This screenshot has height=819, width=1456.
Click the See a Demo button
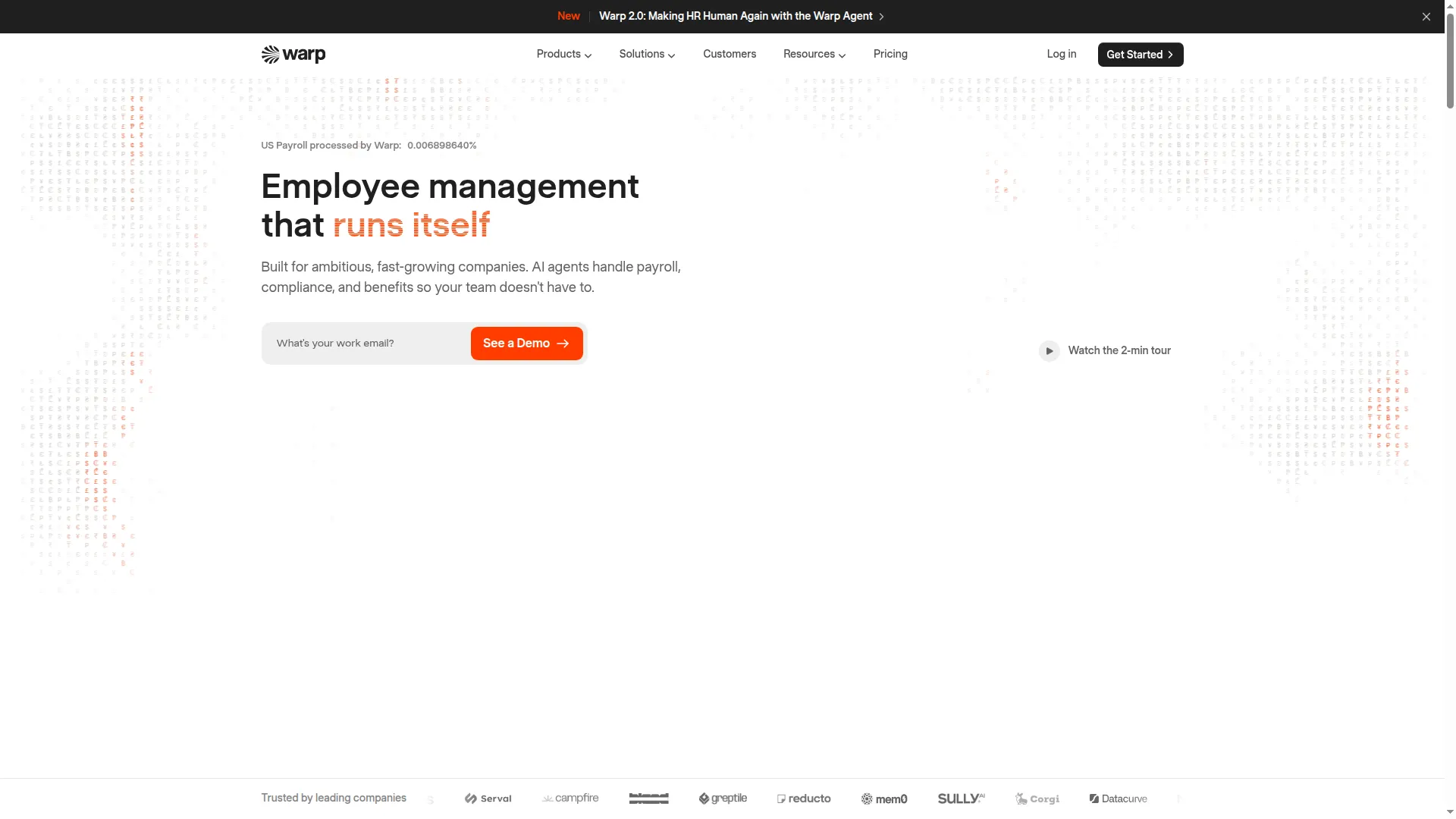(527, 344)
